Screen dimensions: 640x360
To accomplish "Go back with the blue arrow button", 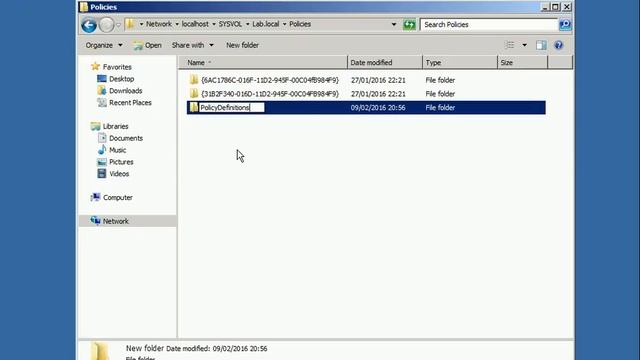I will pyautogui.click(x=89, y=25).
